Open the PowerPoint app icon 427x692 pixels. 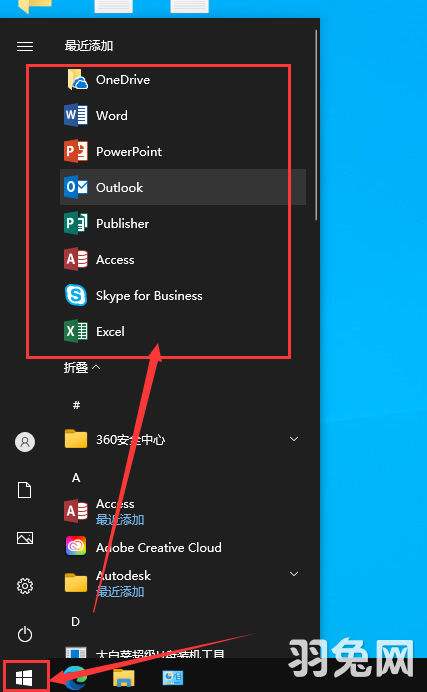tap(76, 151)
